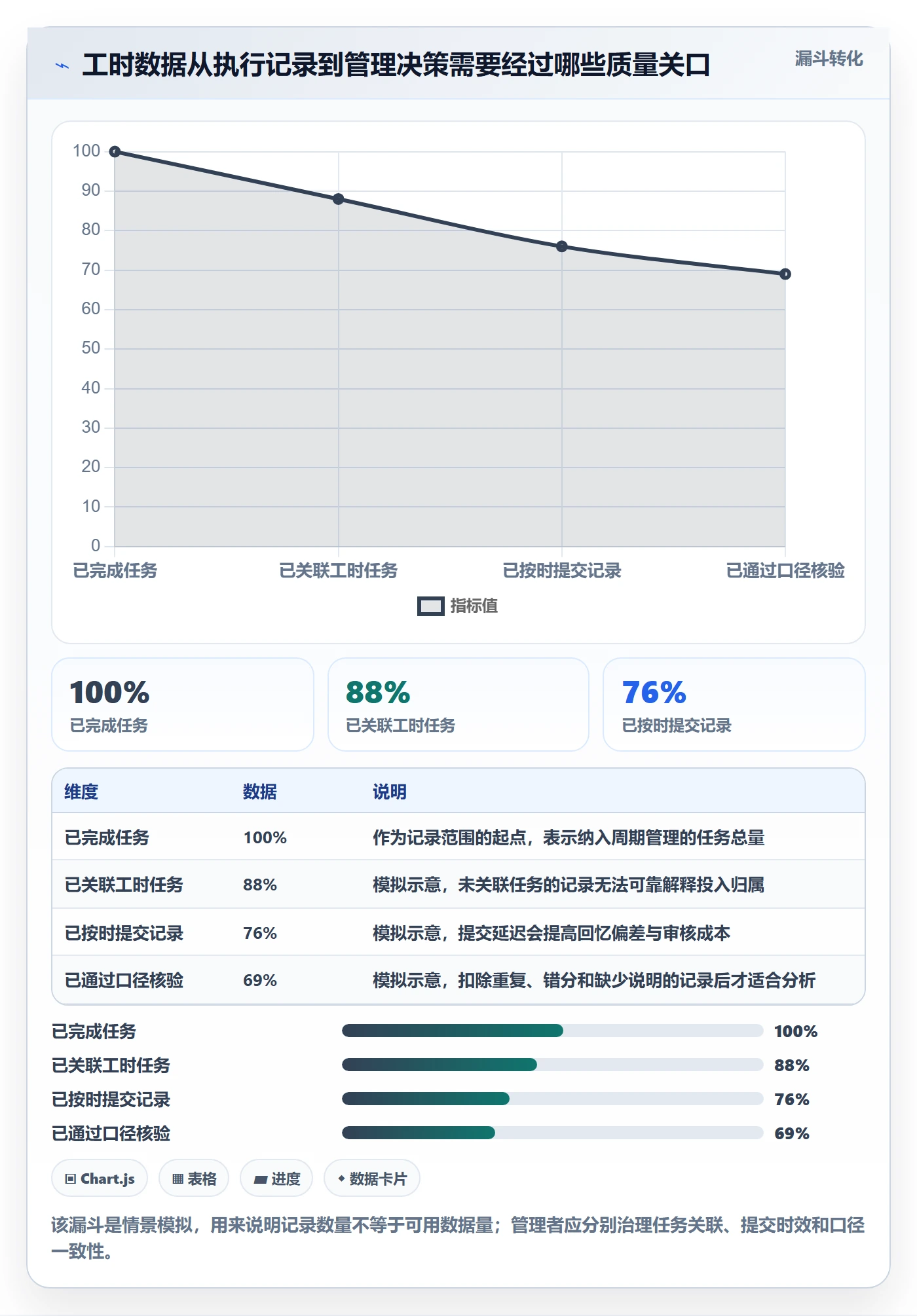This screenshot has height=1316, width=917.
Task: Click the lightning icon beside the title
Action: pos(62,65)
